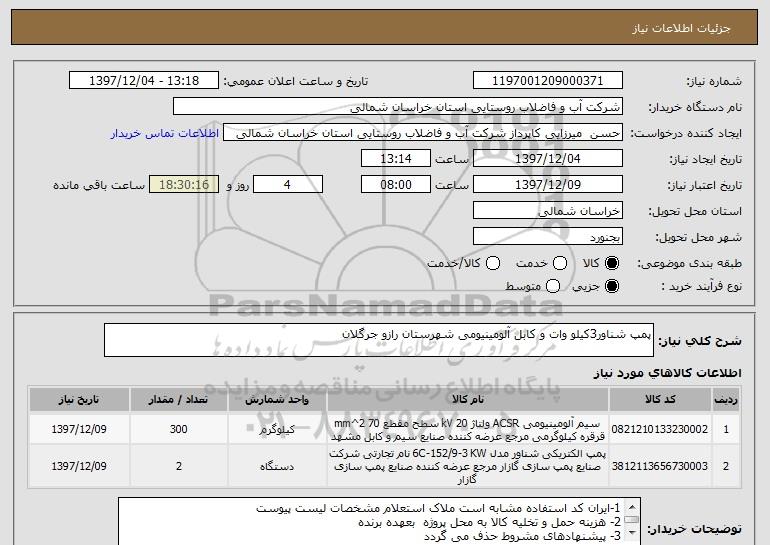Viewport: 770px width, 545px height.
Task: Click the quantity cell 2 for the pump row
Action: click(179, 466)
